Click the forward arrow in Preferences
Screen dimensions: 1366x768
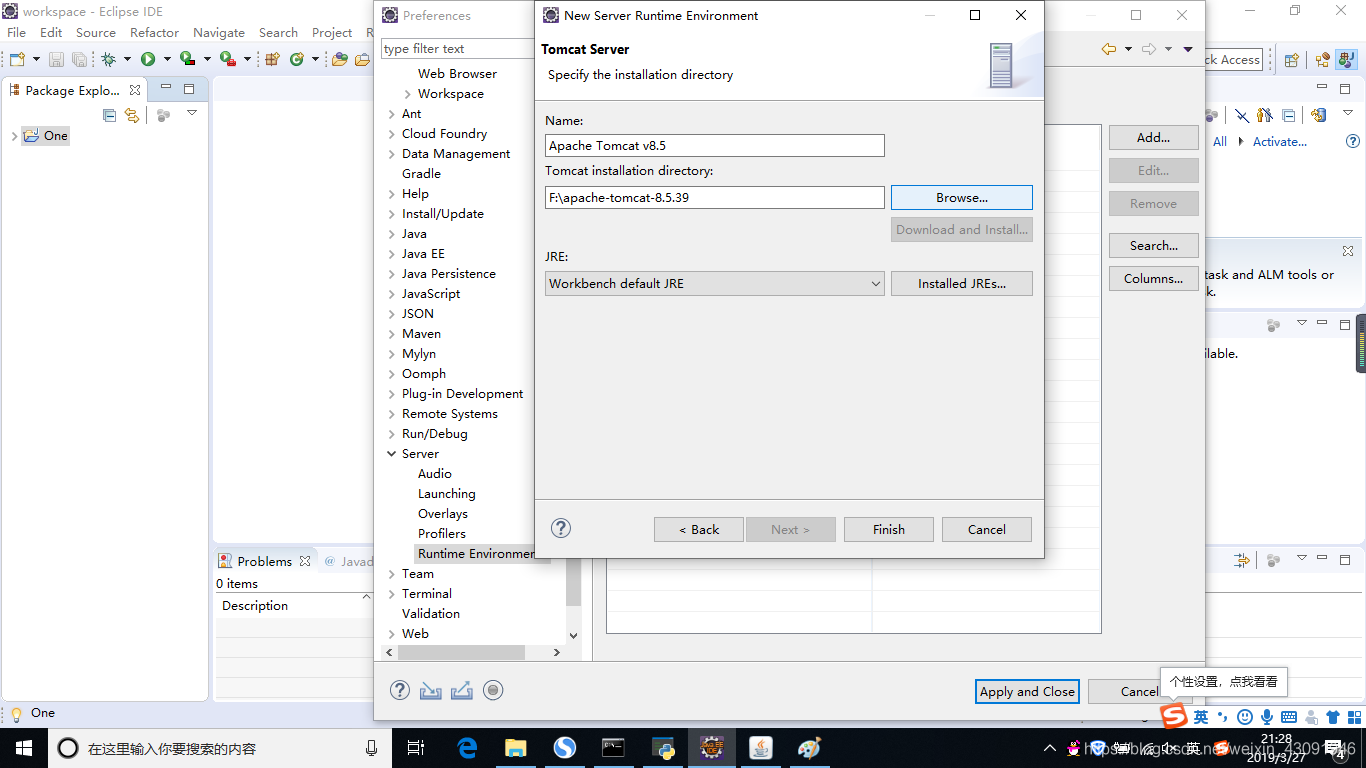[1149, 49]
